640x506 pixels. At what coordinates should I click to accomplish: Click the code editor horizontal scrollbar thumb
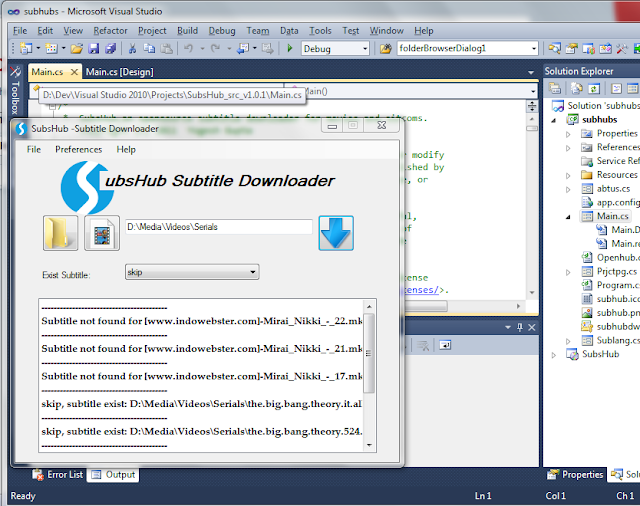tap(425, 306)
